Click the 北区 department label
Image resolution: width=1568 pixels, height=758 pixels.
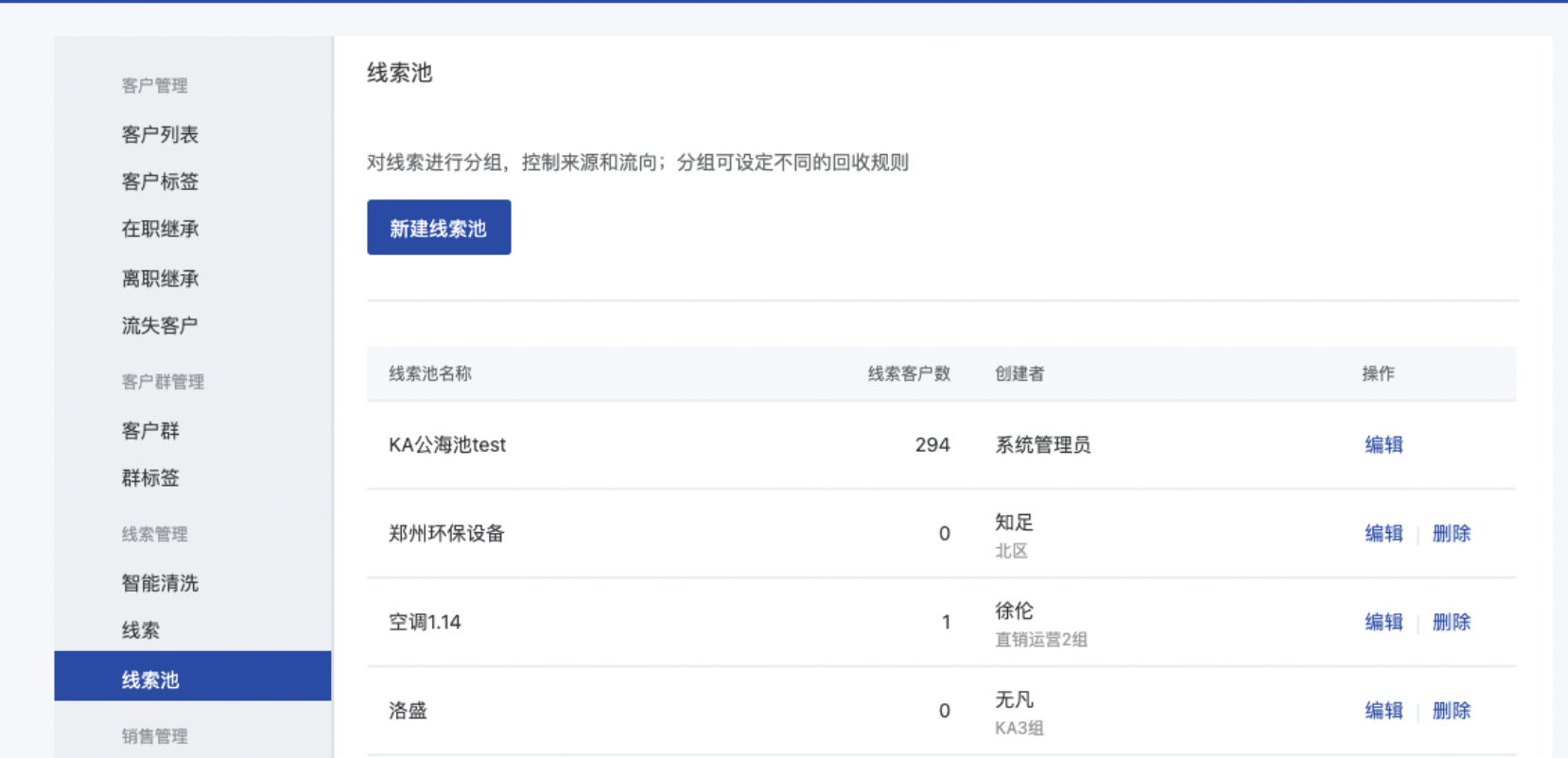1011,550
